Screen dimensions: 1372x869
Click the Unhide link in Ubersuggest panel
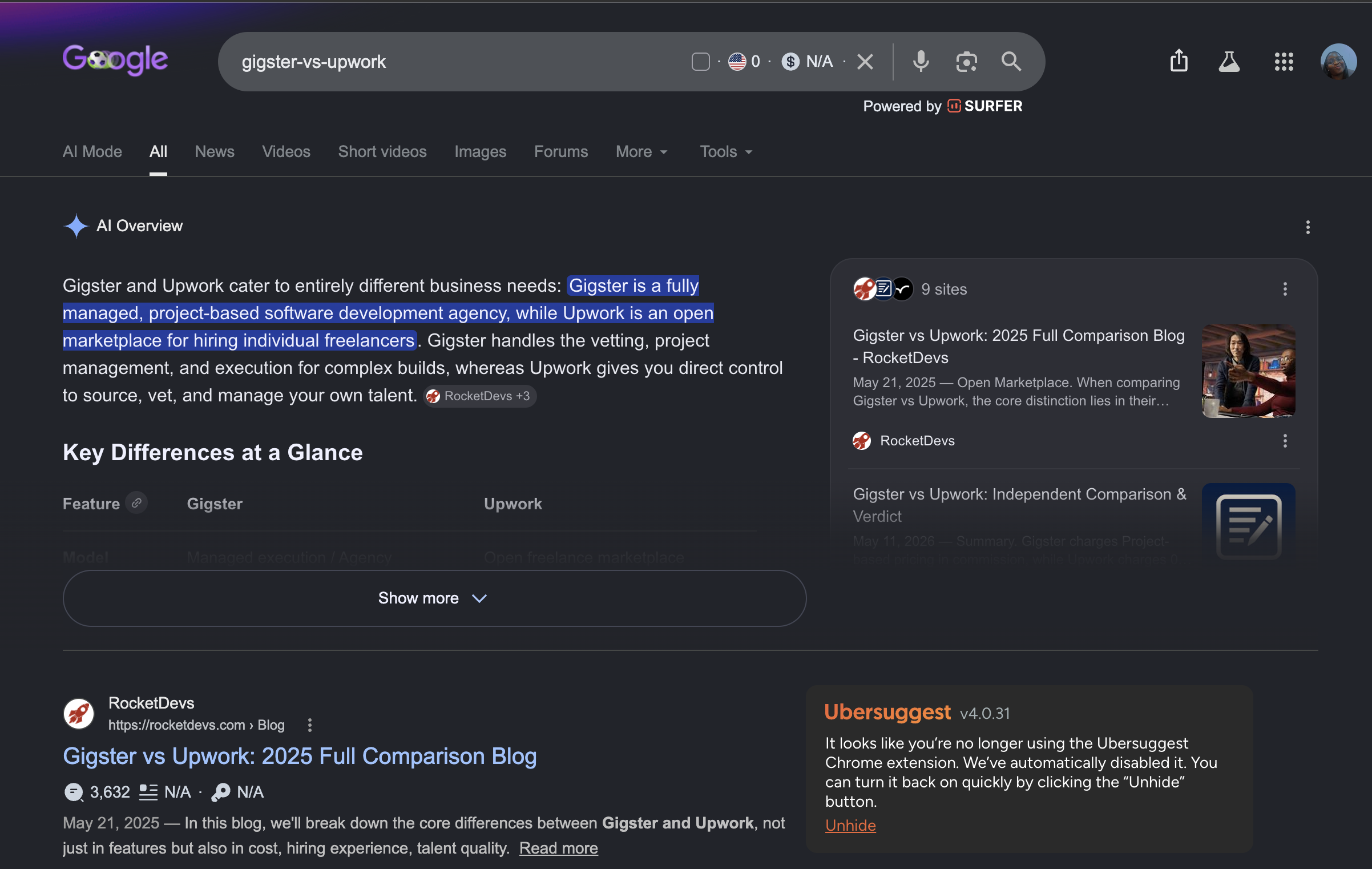(x=850, y=826)
